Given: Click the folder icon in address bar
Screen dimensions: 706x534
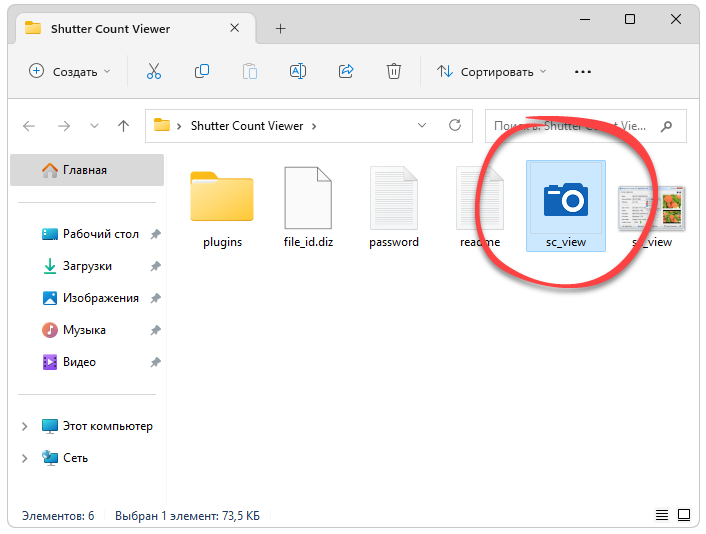Looking at the screenshot, I should tap(162, 125).
